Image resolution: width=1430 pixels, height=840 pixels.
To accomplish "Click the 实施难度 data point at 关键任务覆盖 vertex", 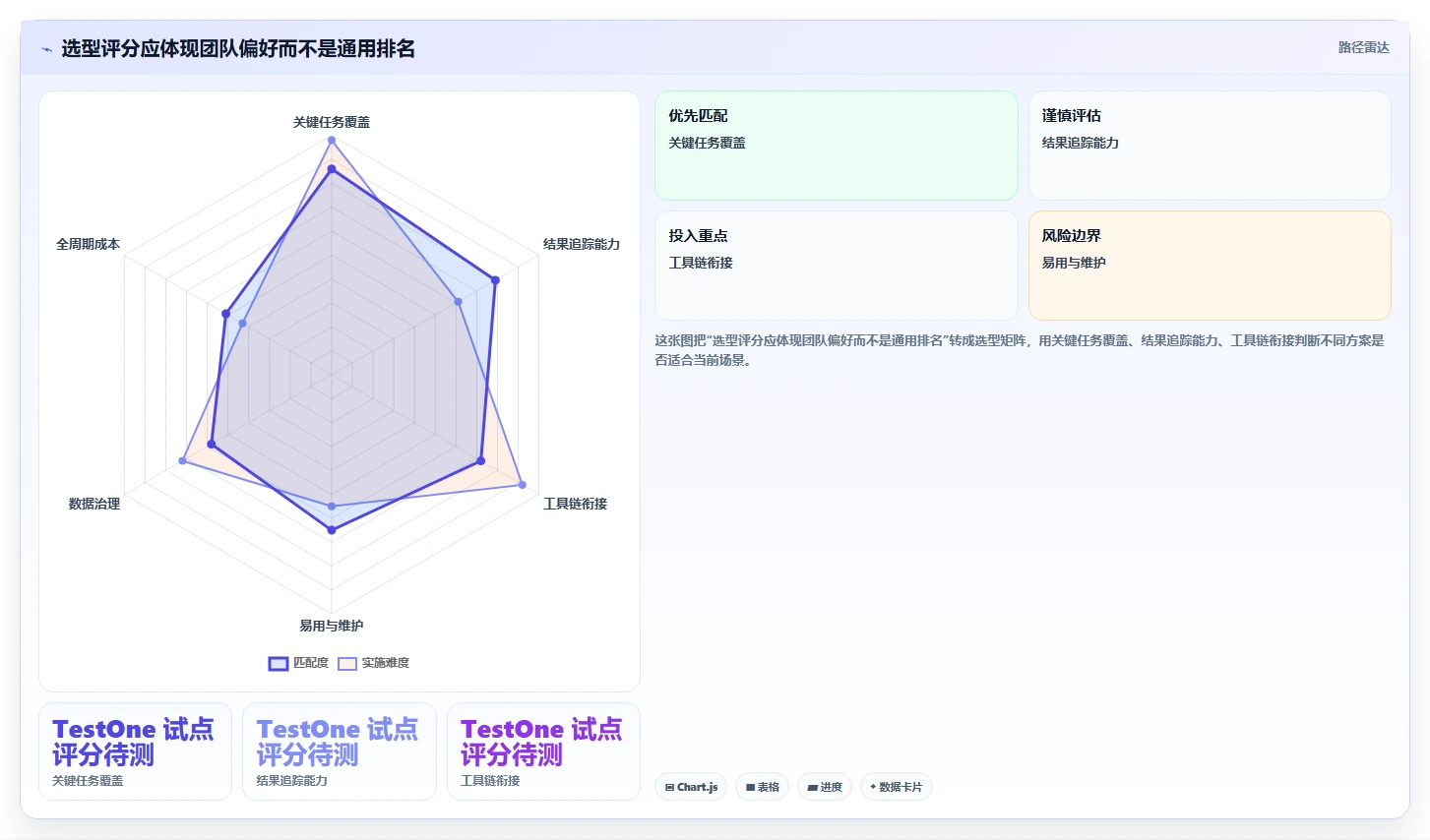I will [332, 140].
